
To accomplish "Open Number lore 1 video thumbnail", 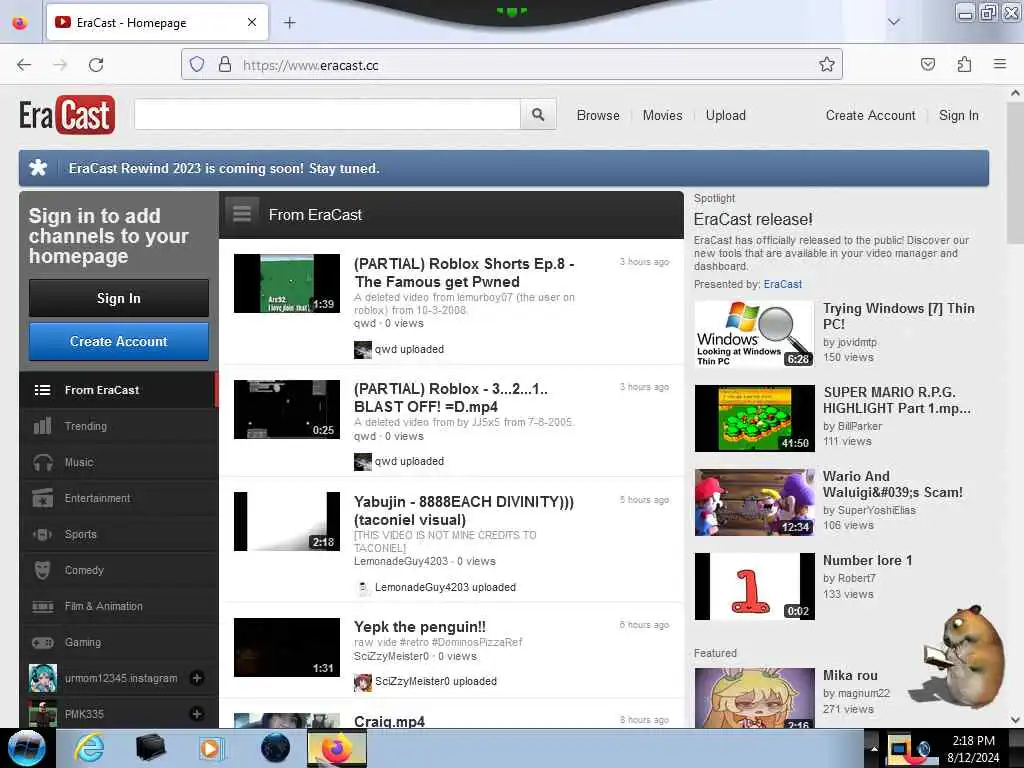I will 754,586.
